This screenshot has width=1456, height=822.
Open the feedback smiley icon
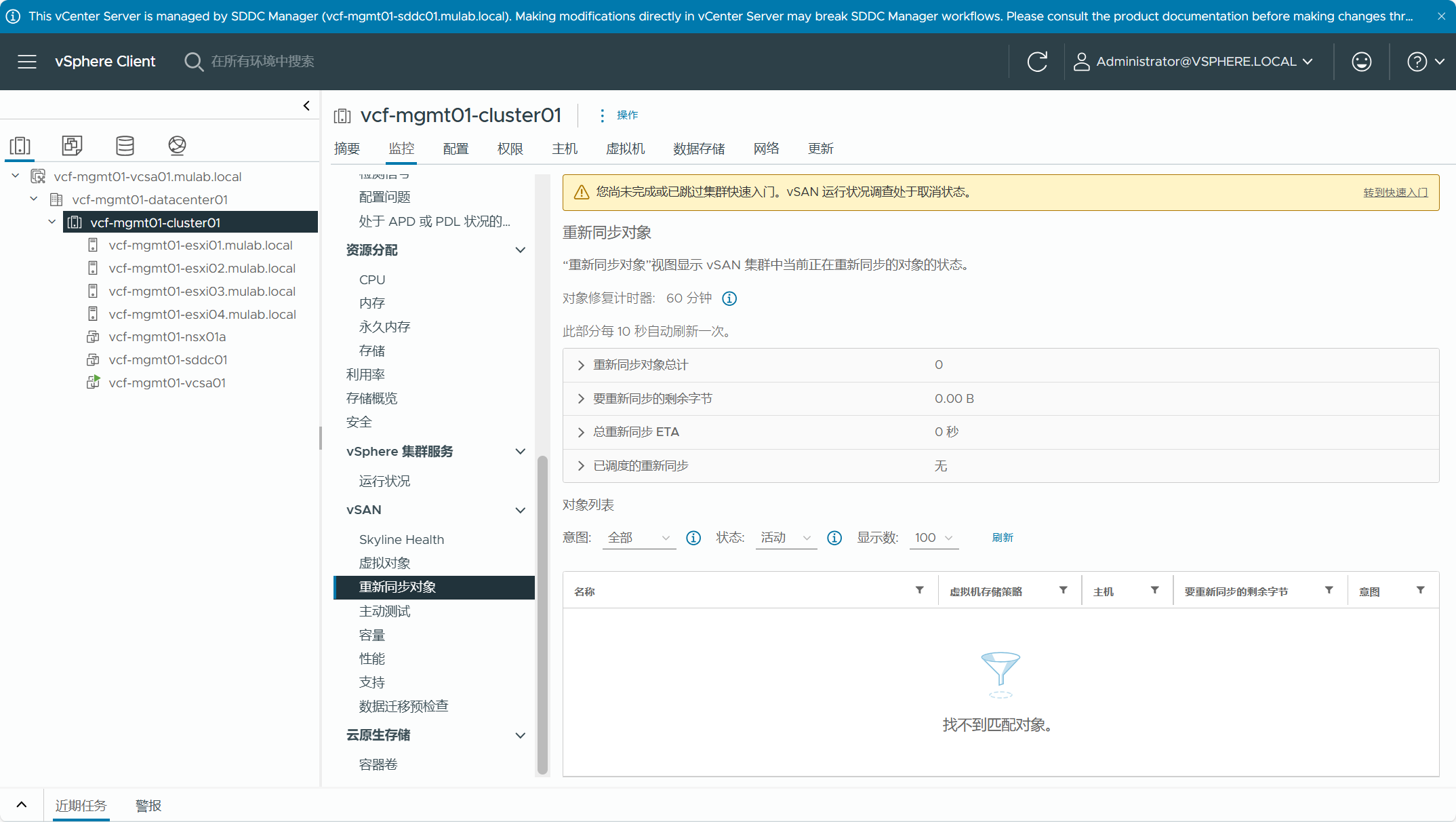tap(1361, 62)
